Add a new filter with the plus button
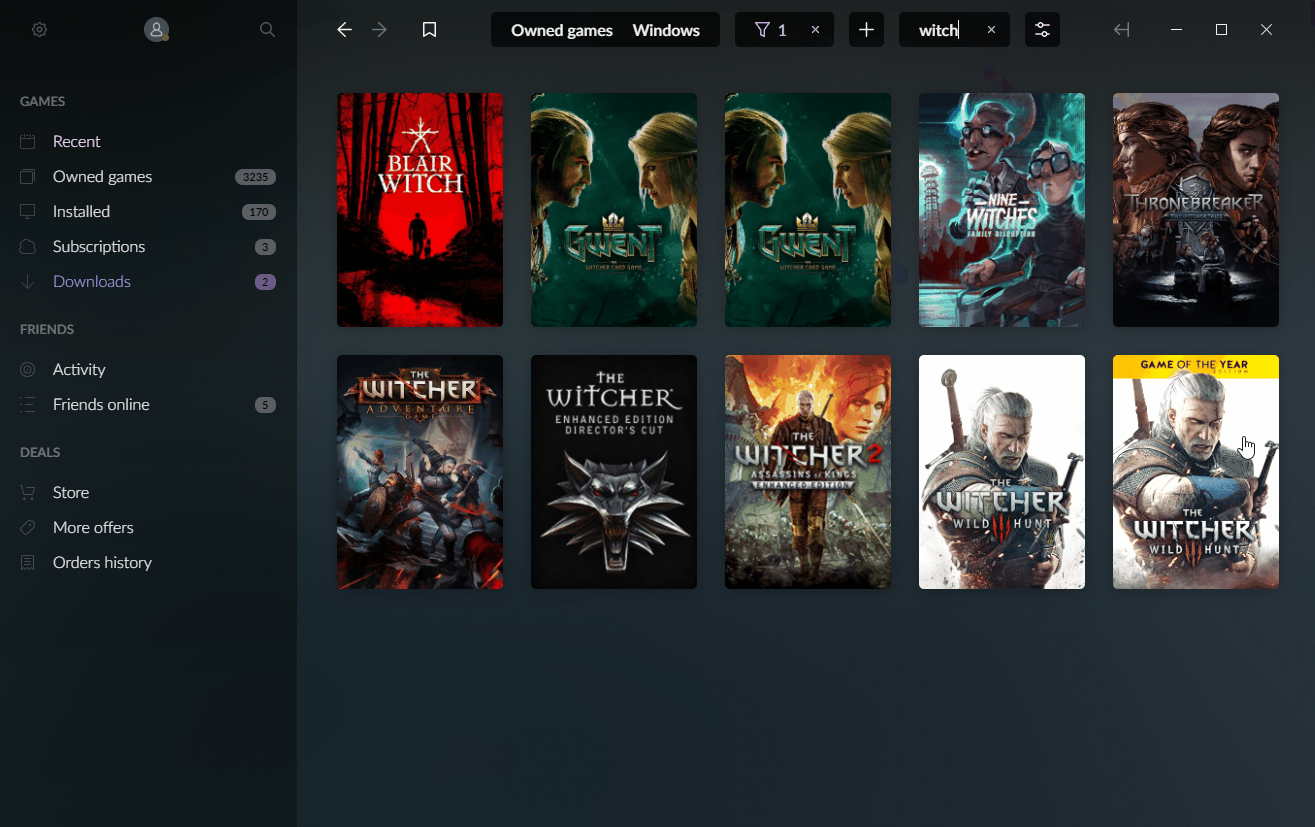The width and height of the screenshot is (1315, 827). [x=866, y=30]
